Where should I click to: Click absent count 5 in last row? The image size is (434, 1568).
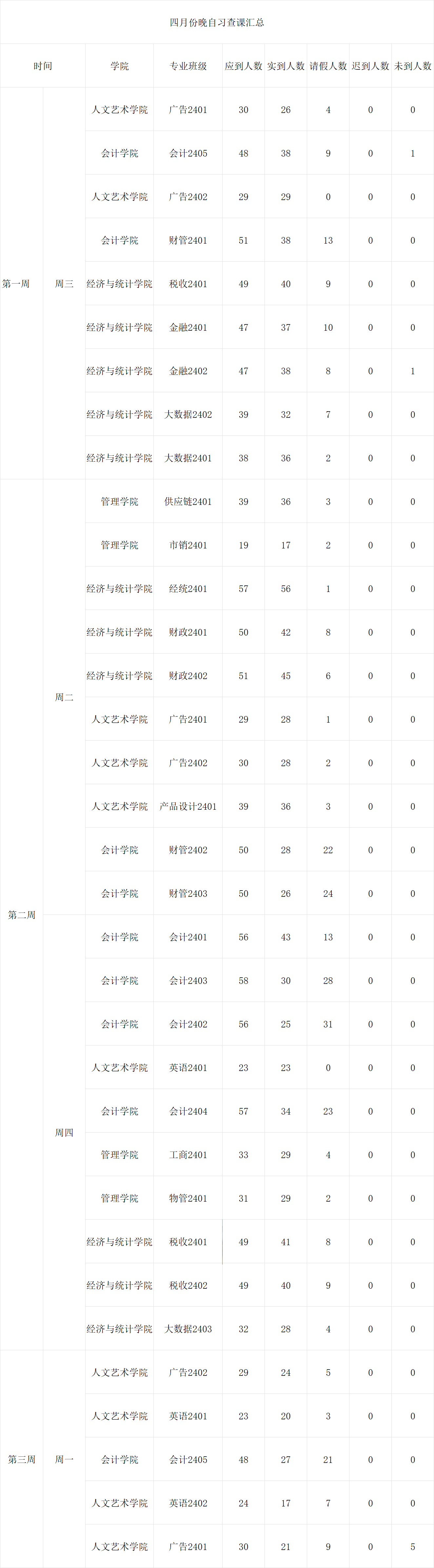[x=413, y=1547]
